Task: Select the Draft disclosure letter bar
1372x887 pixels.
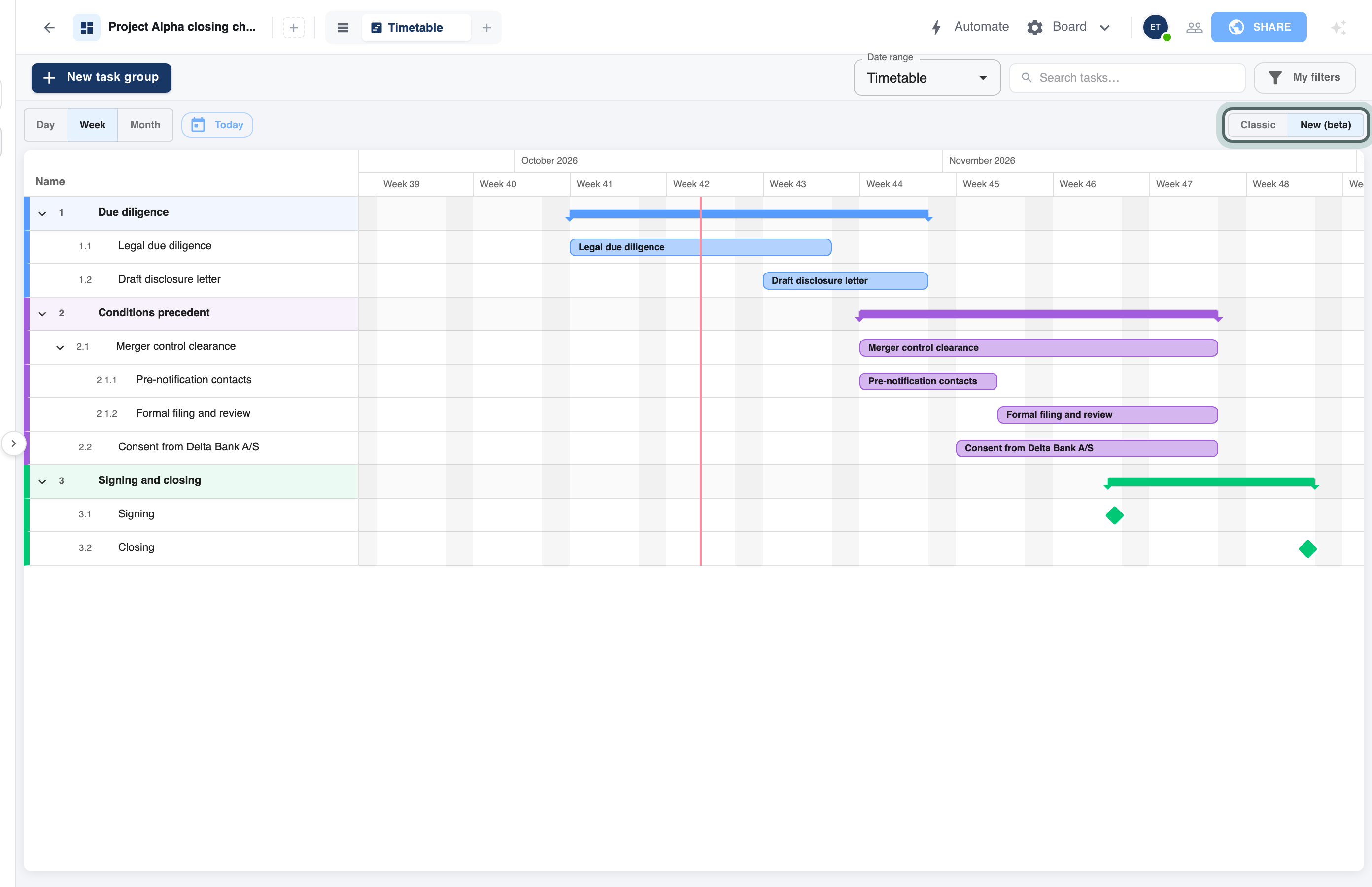Action: (x=845, y=280)
